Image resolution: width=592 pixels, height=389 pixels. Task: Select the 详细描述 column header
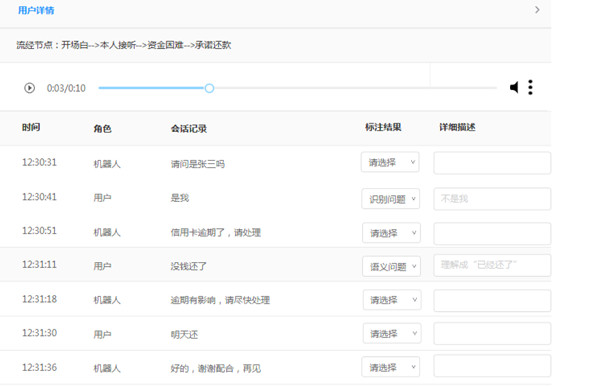457,128
